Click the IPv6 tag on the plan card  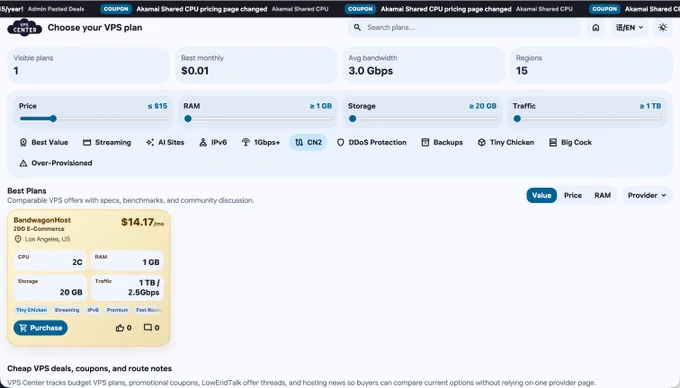tap(93, 310)
